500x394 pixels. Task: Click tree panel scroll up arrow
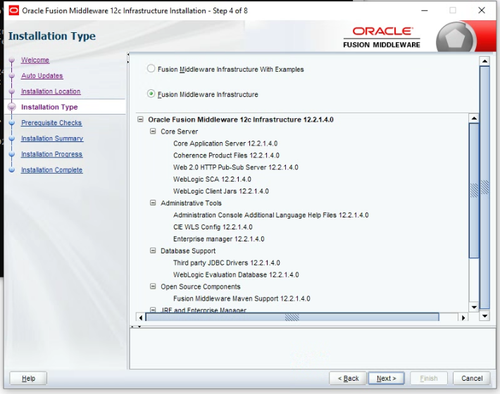point(474,118)
